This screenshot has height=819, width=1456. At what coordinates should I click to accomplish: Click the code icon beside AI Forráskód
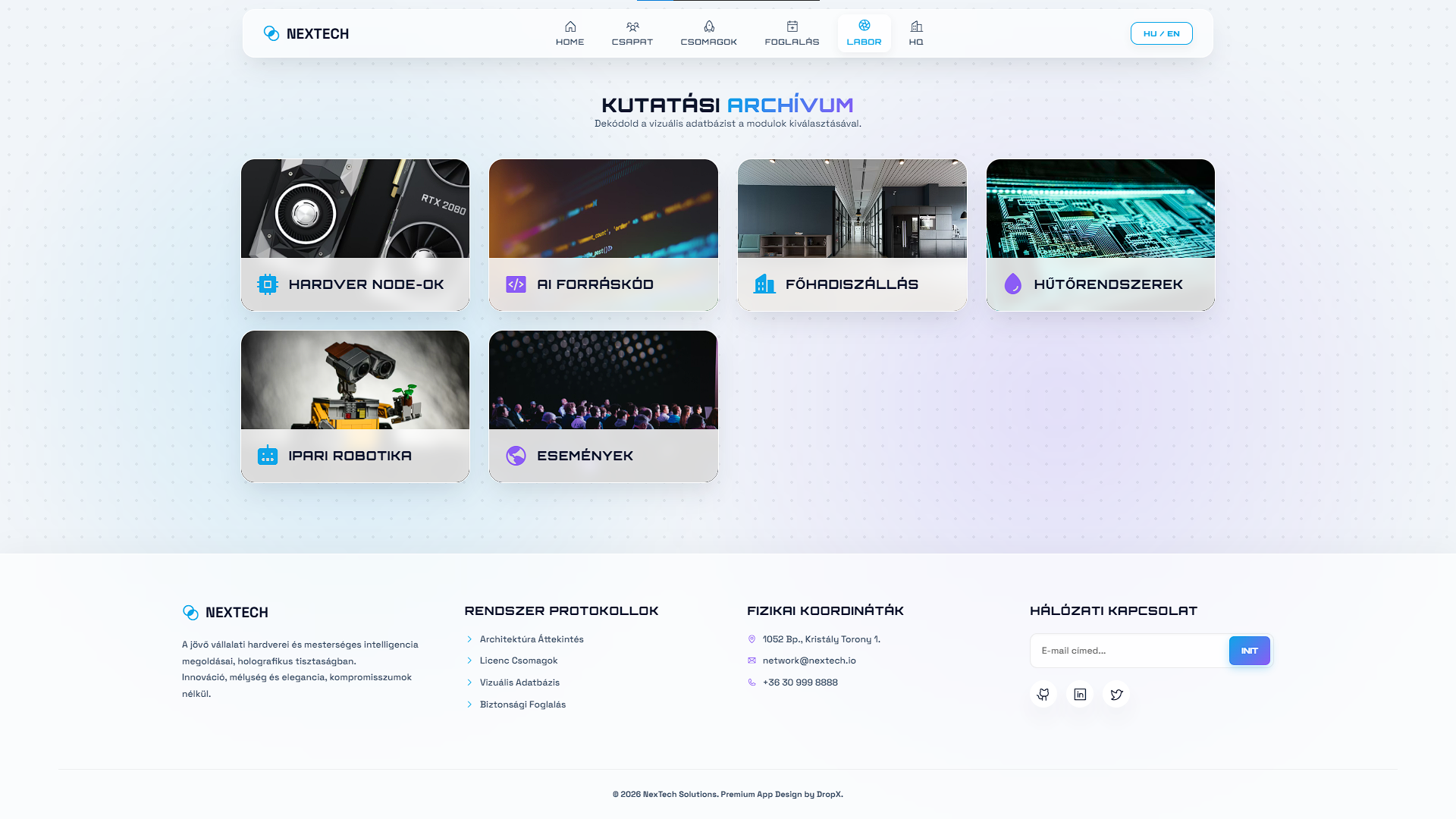click(516, 284)
